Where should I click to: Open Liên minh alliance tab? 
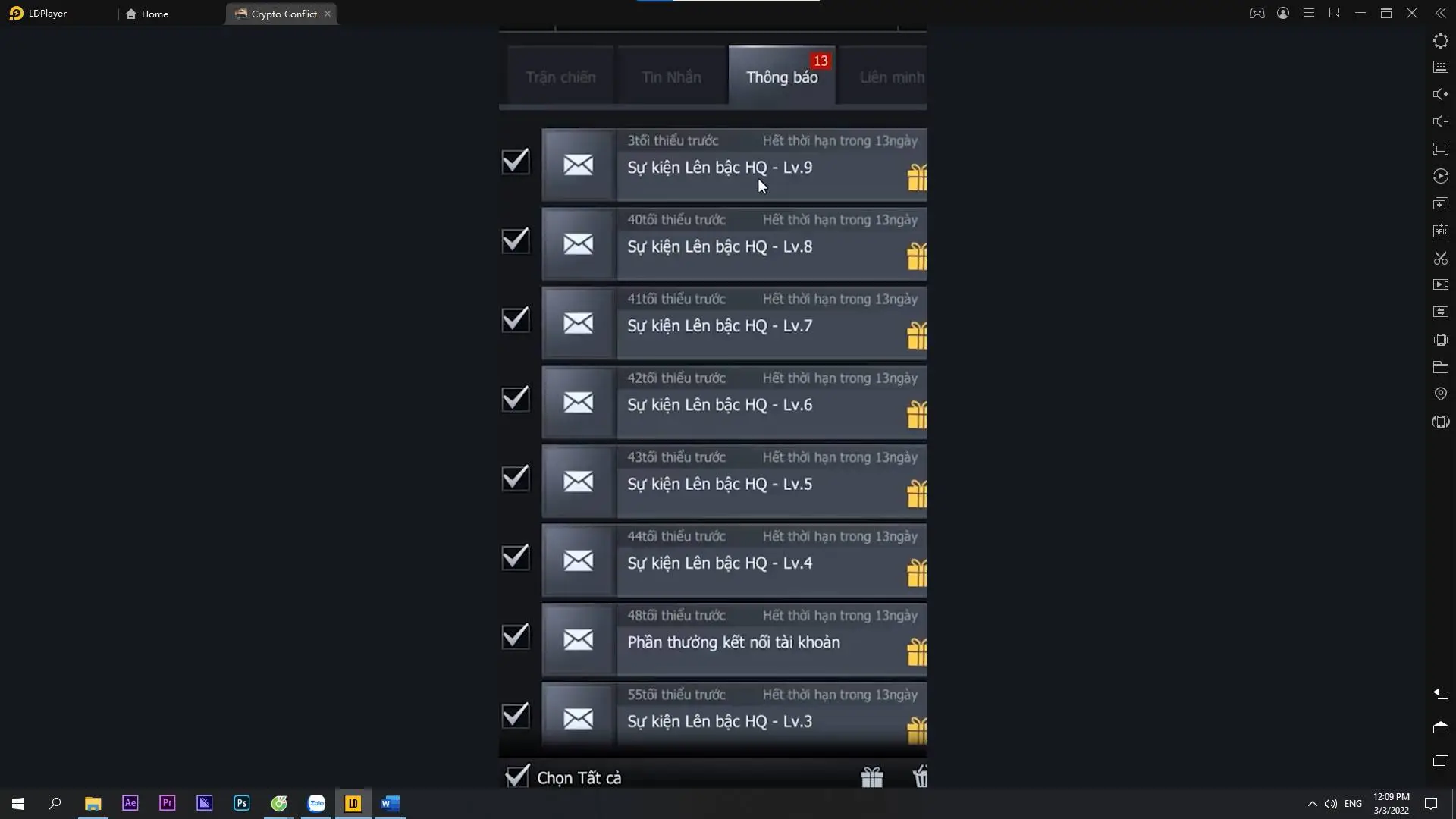891,77
